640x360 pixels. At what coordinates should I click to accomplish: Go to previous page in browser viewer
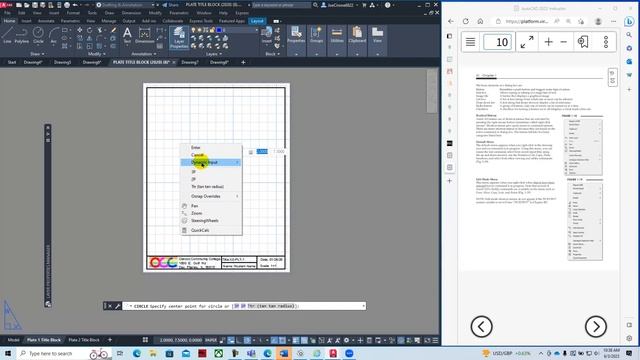(481, 327)
